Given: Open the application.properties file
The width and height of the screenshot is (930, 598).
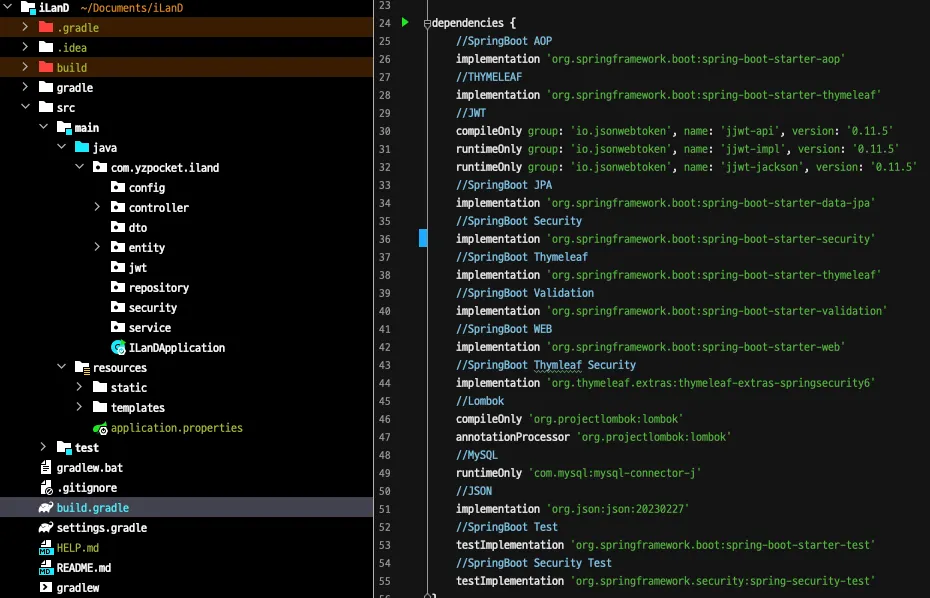Looking at the screenshot, I should (176, 428).
